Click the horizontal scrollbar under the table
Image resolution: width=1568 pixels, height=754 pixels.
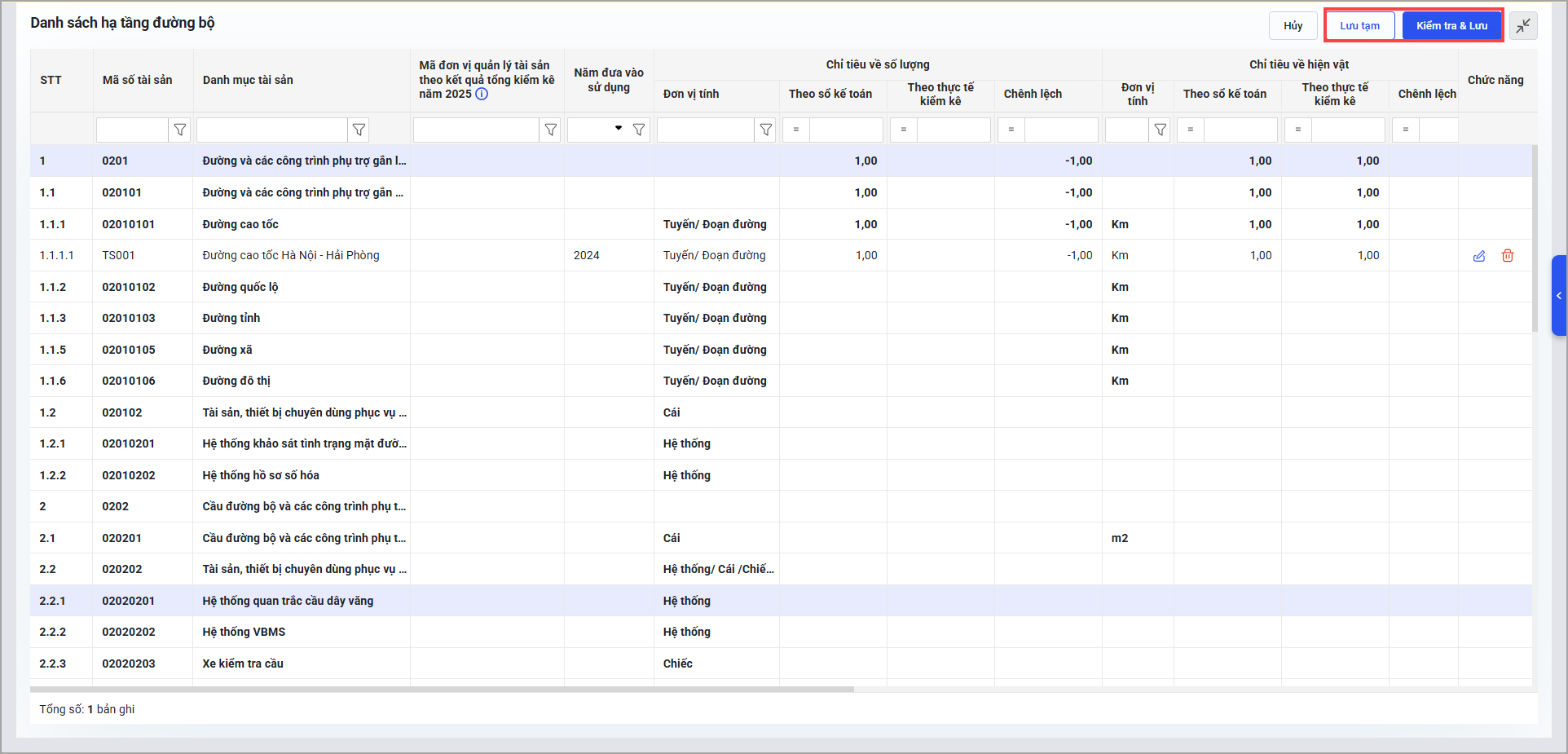click(x=442, y=690)
